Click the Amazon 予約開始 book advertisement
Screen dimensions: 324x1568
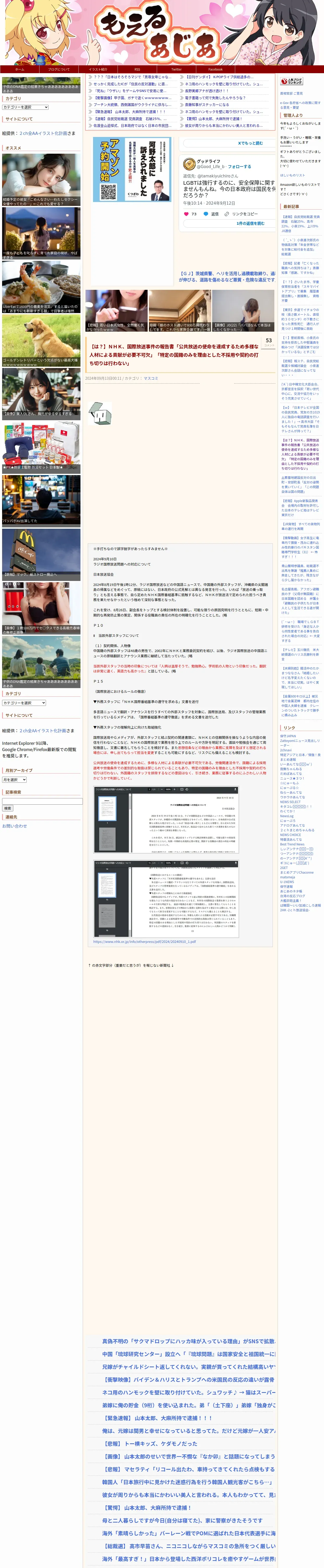(x=132, y=169)
